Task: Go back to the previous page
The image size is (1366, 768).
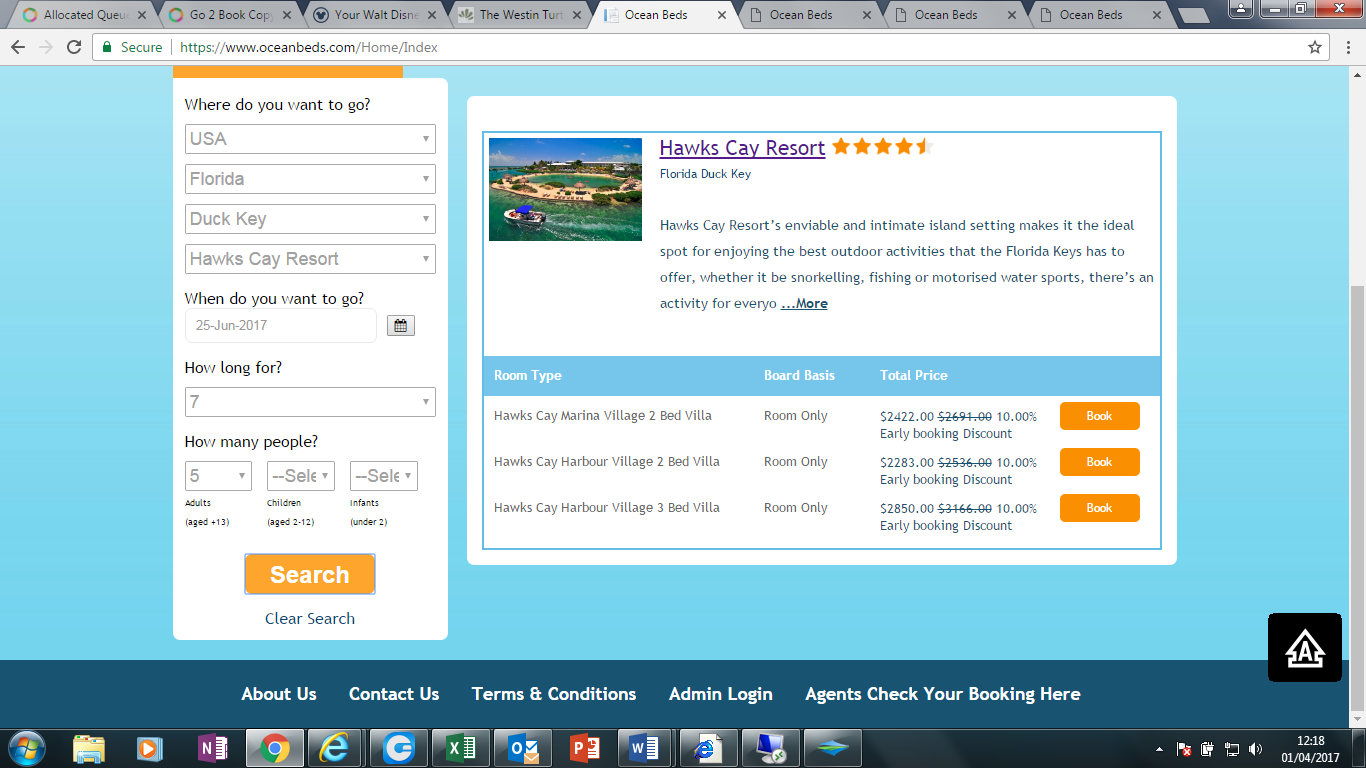Action: pyautogui.click(x=18, y=47)
